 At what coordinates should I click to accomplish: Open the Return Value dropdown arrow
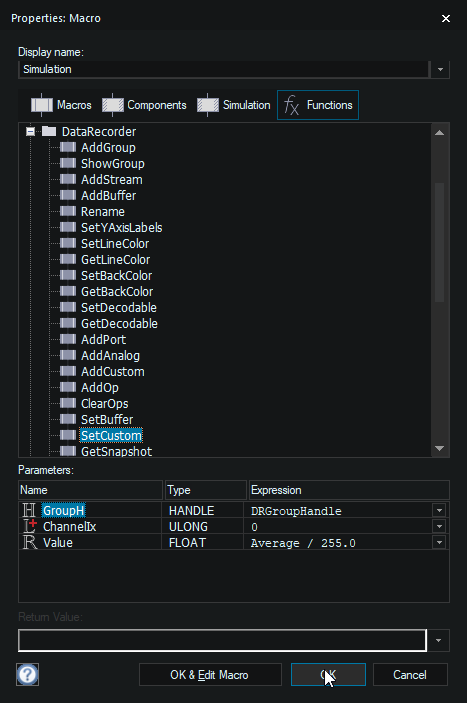coord(438,640)
